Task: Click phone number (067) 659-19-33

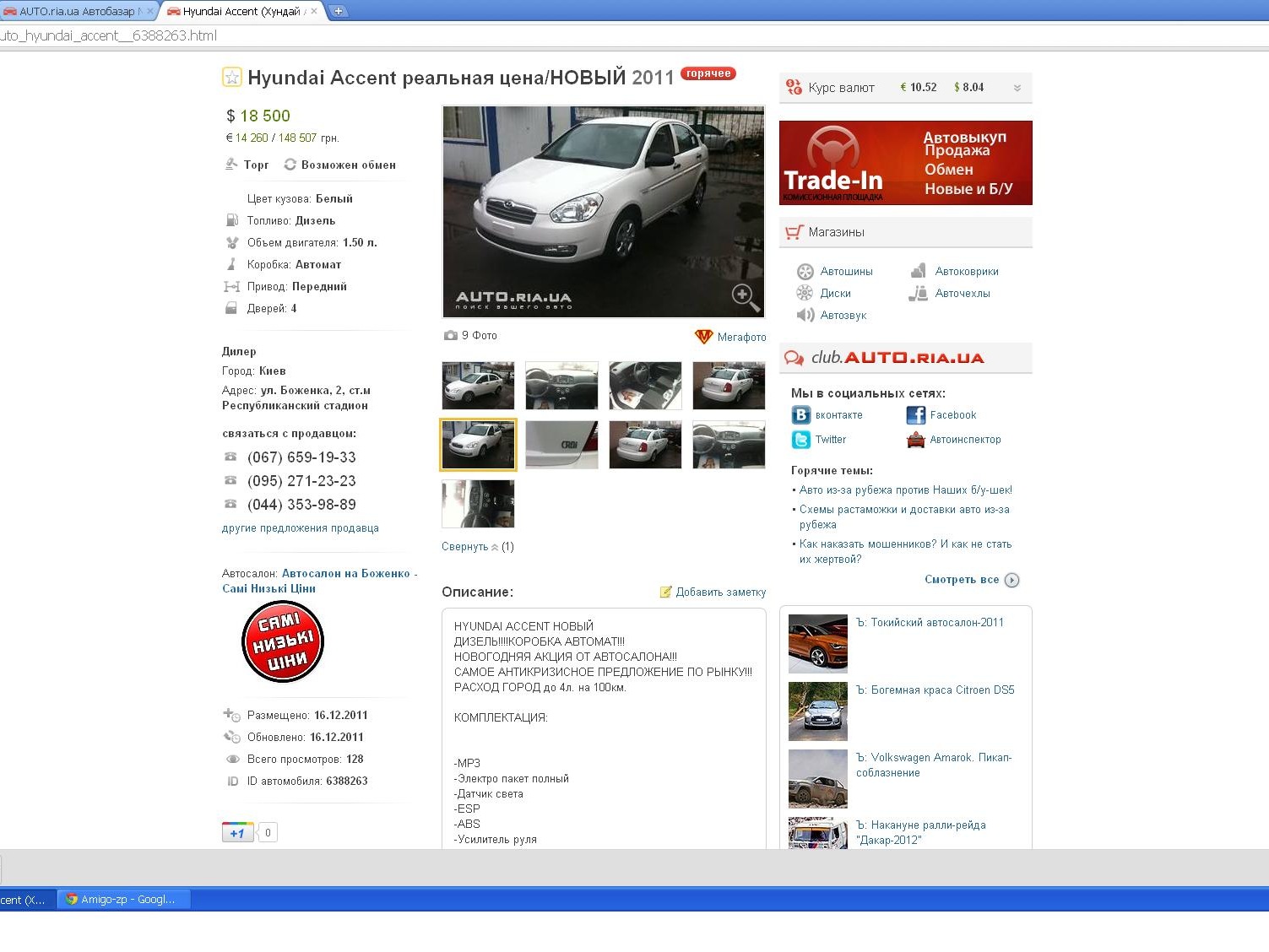Action: tap(301, 457)
